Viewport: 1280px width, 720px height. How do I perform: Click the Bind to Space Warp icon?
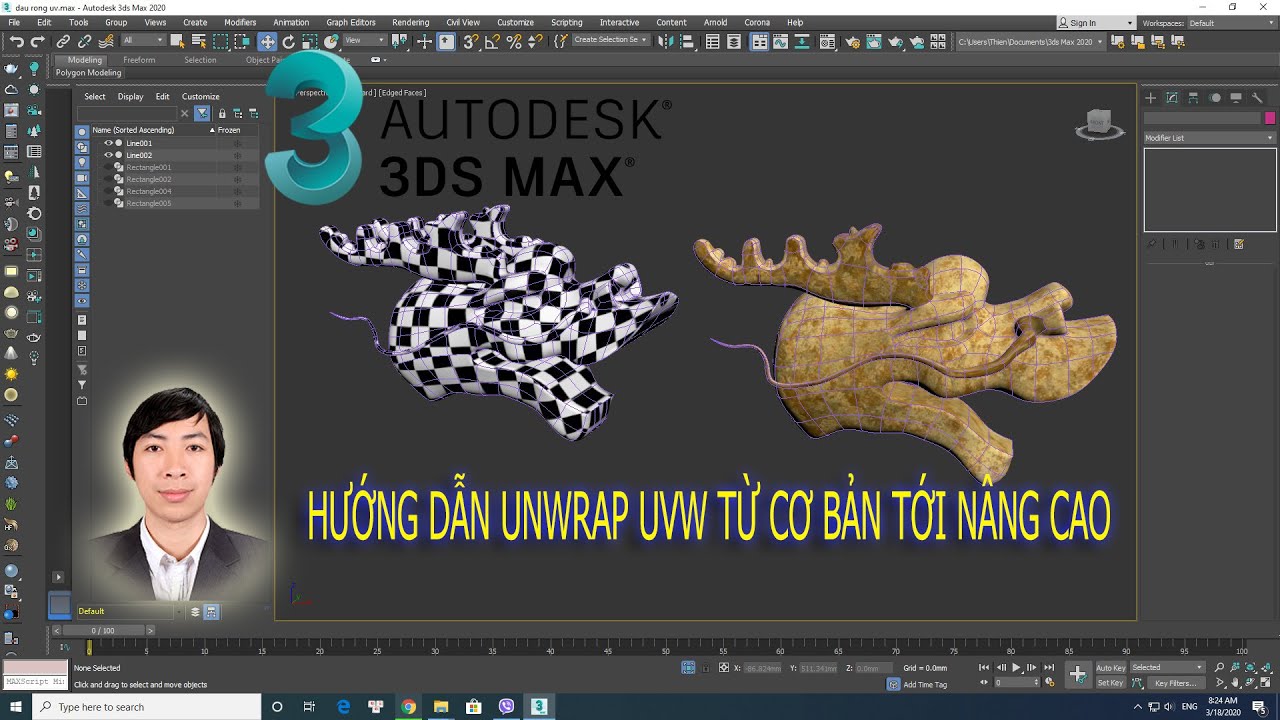click(x=106, y=41)
